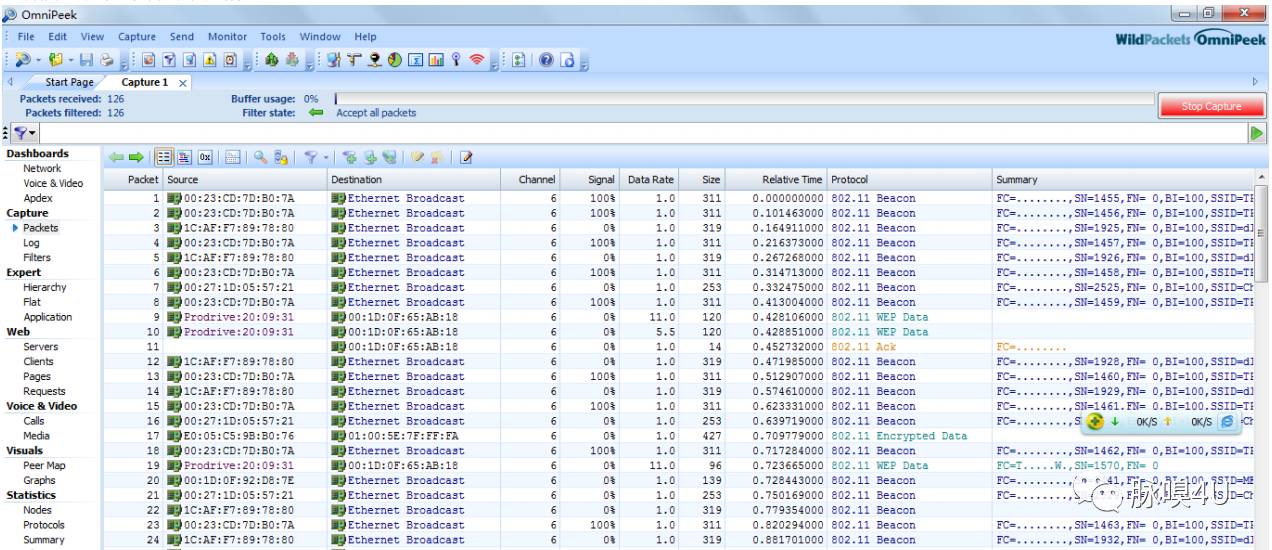Click the green apply filter play button
This screenshot has width=1272, height=550.
click(1259, 132)
